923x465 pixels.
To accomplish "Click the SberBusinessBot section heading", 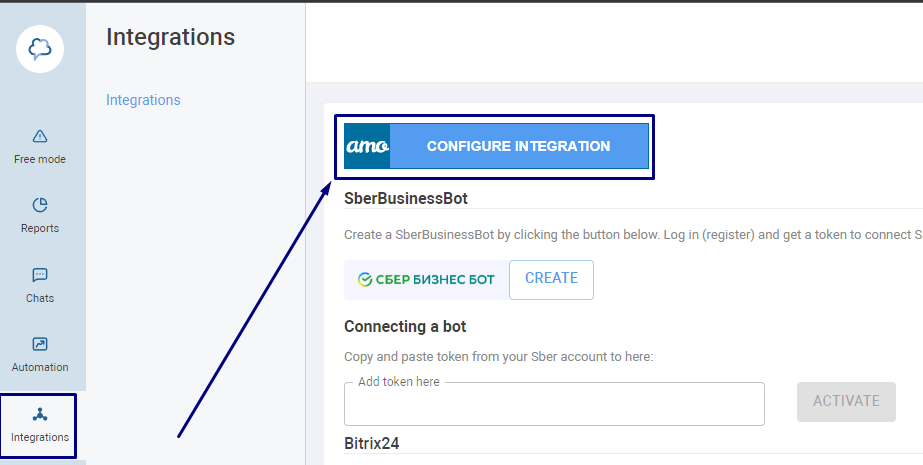I will pyautogui.click(x=406, y=198).
